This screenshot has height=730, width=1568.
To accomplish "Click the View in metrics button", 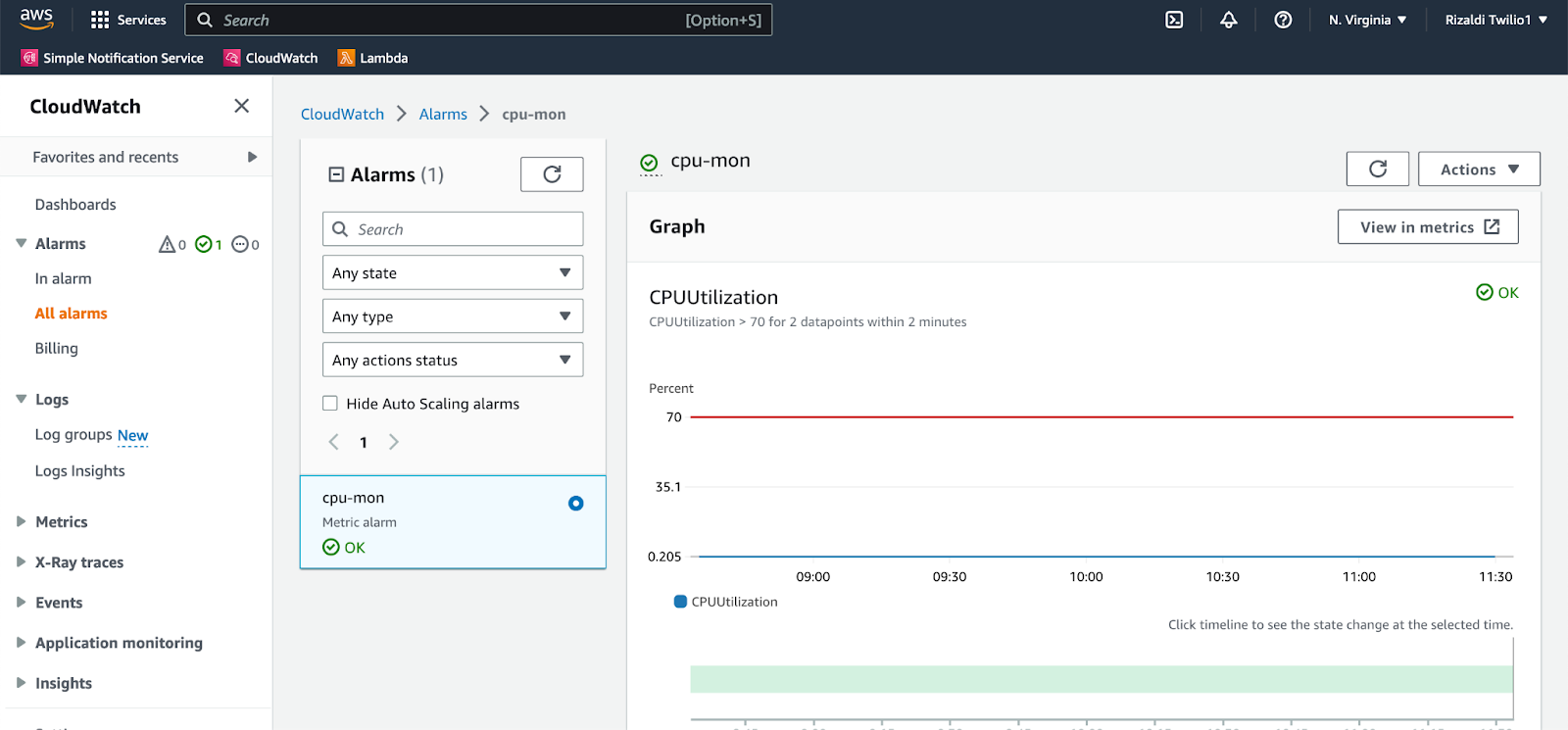I will tap(1428, 226).
